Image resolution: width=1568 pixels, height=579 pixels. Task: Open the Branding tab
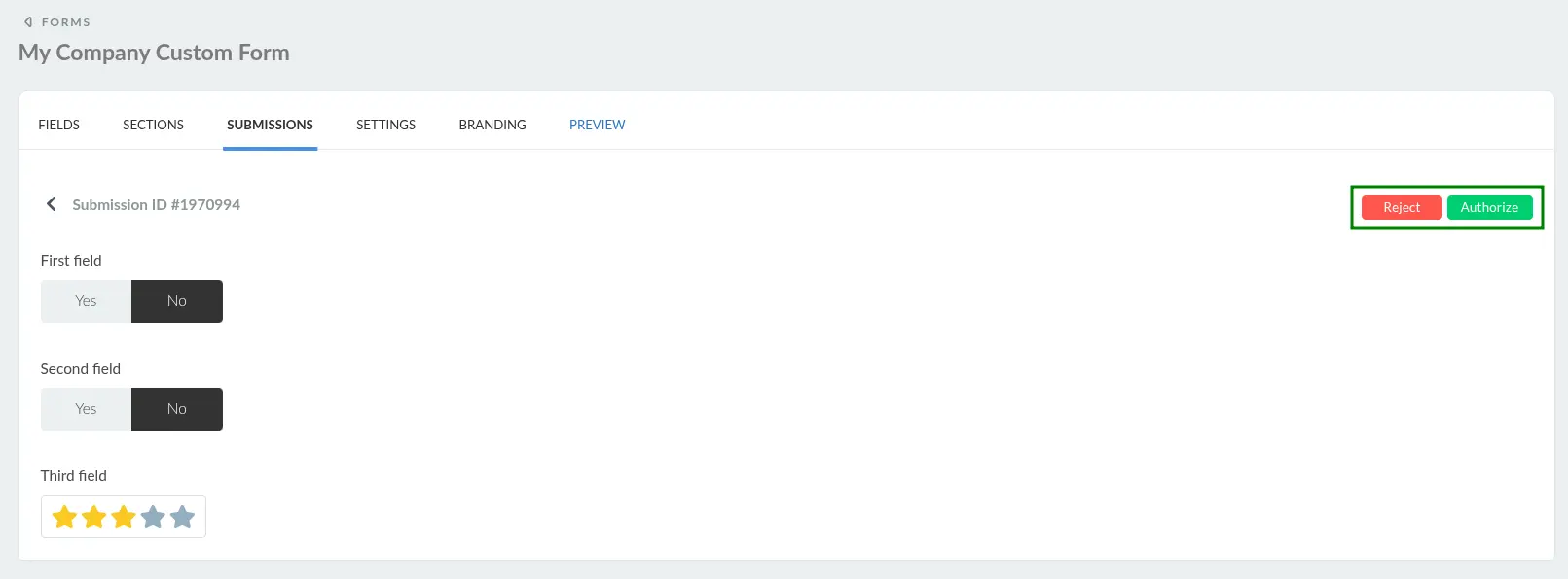492,125
